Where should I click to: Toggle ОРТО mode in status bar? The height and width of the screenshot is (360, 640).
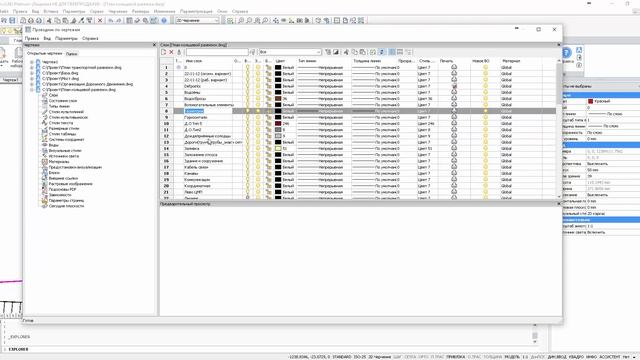click(424, 357)
